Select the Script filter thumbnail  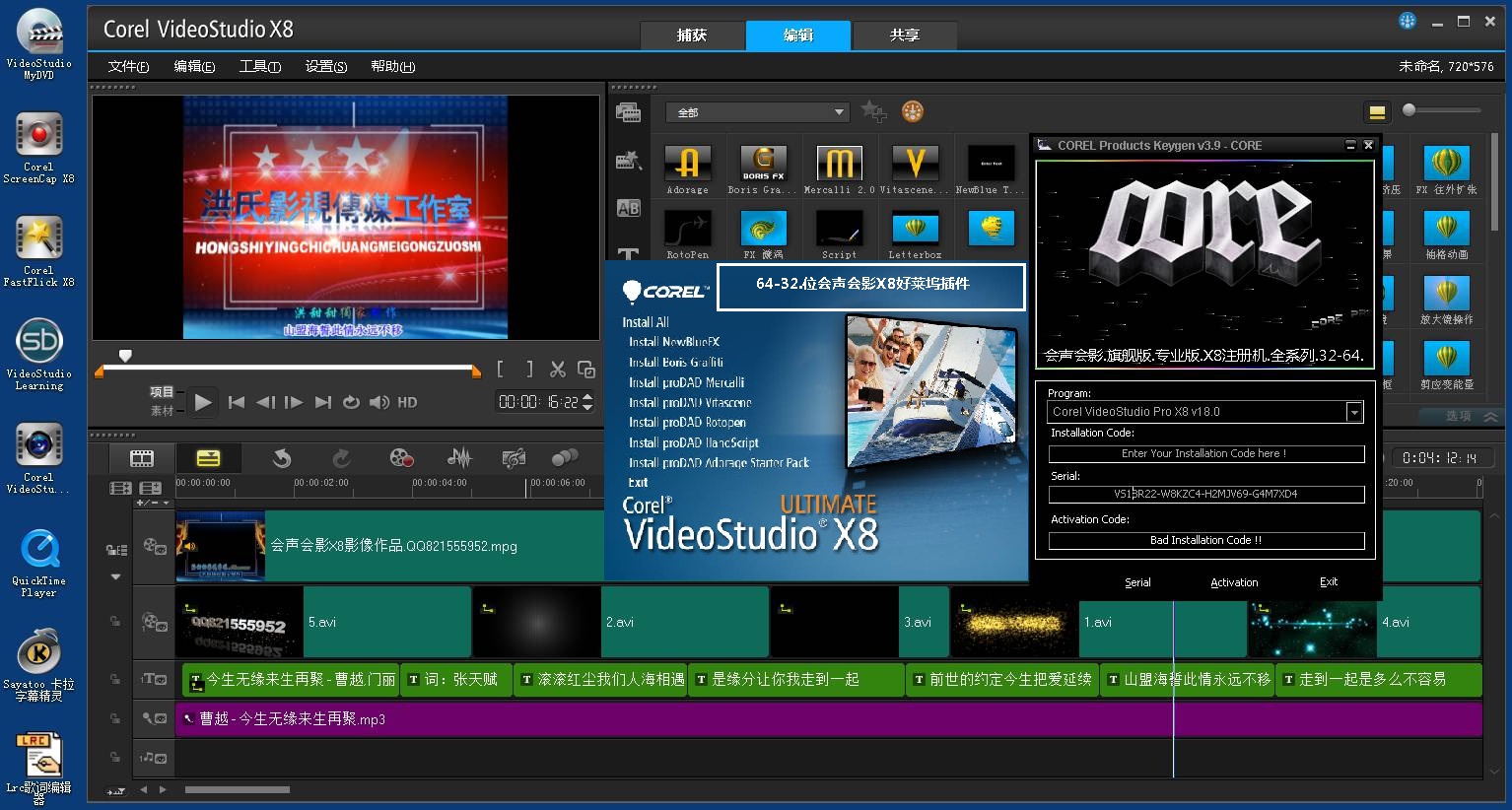click(839, 228)
